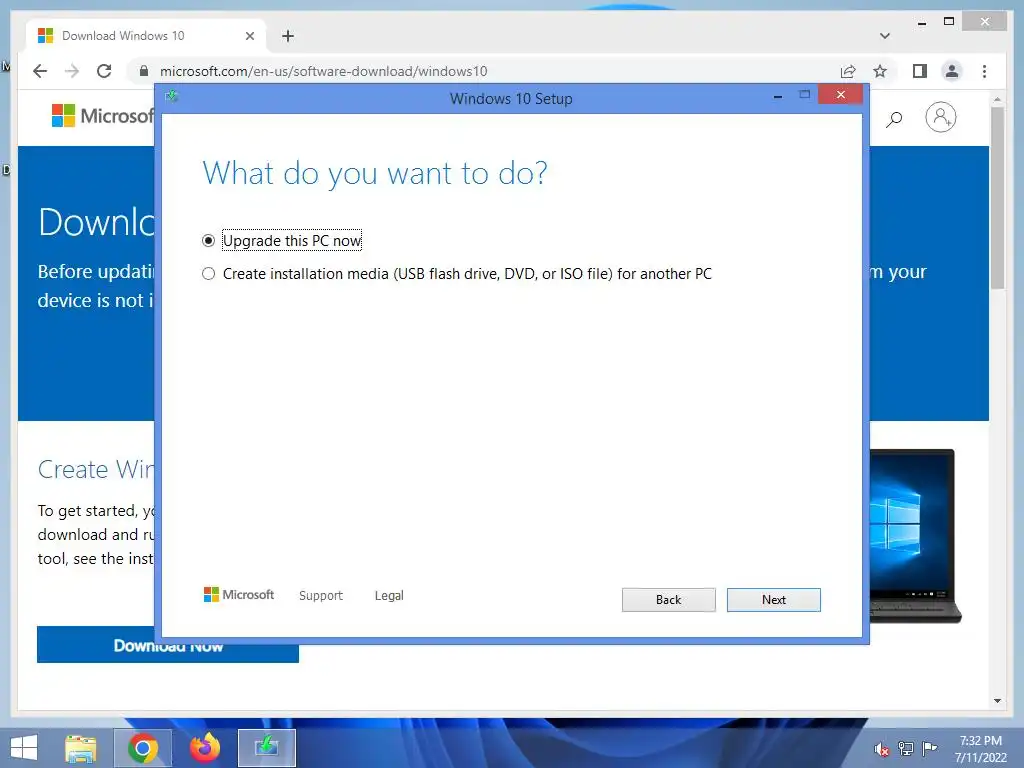Click the scrollbar down arrow in Chrome

(x=997, y=701)
